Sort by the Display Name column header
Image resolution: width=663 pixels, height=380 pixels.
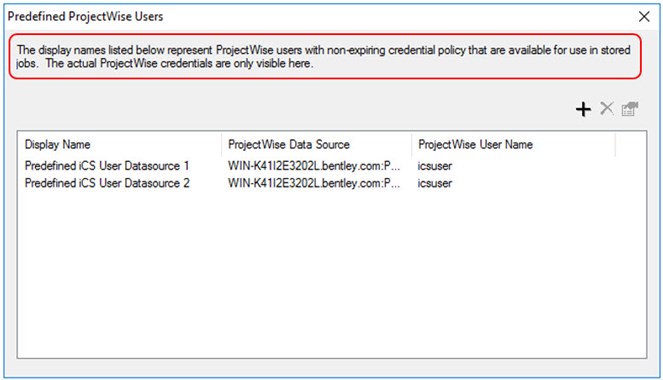click(x=119, y=145)
